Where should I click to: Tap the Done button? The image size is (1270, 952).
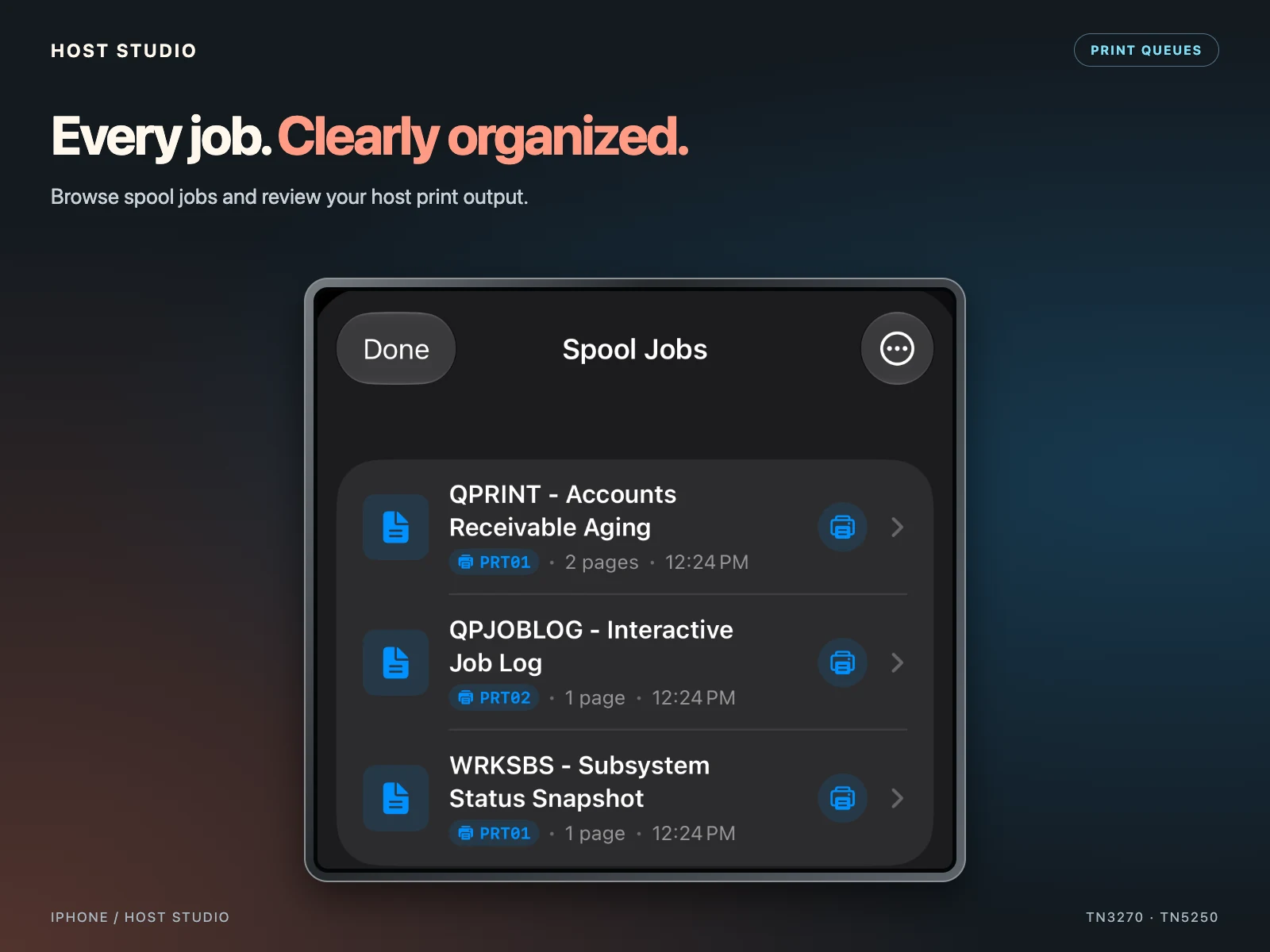396,349
